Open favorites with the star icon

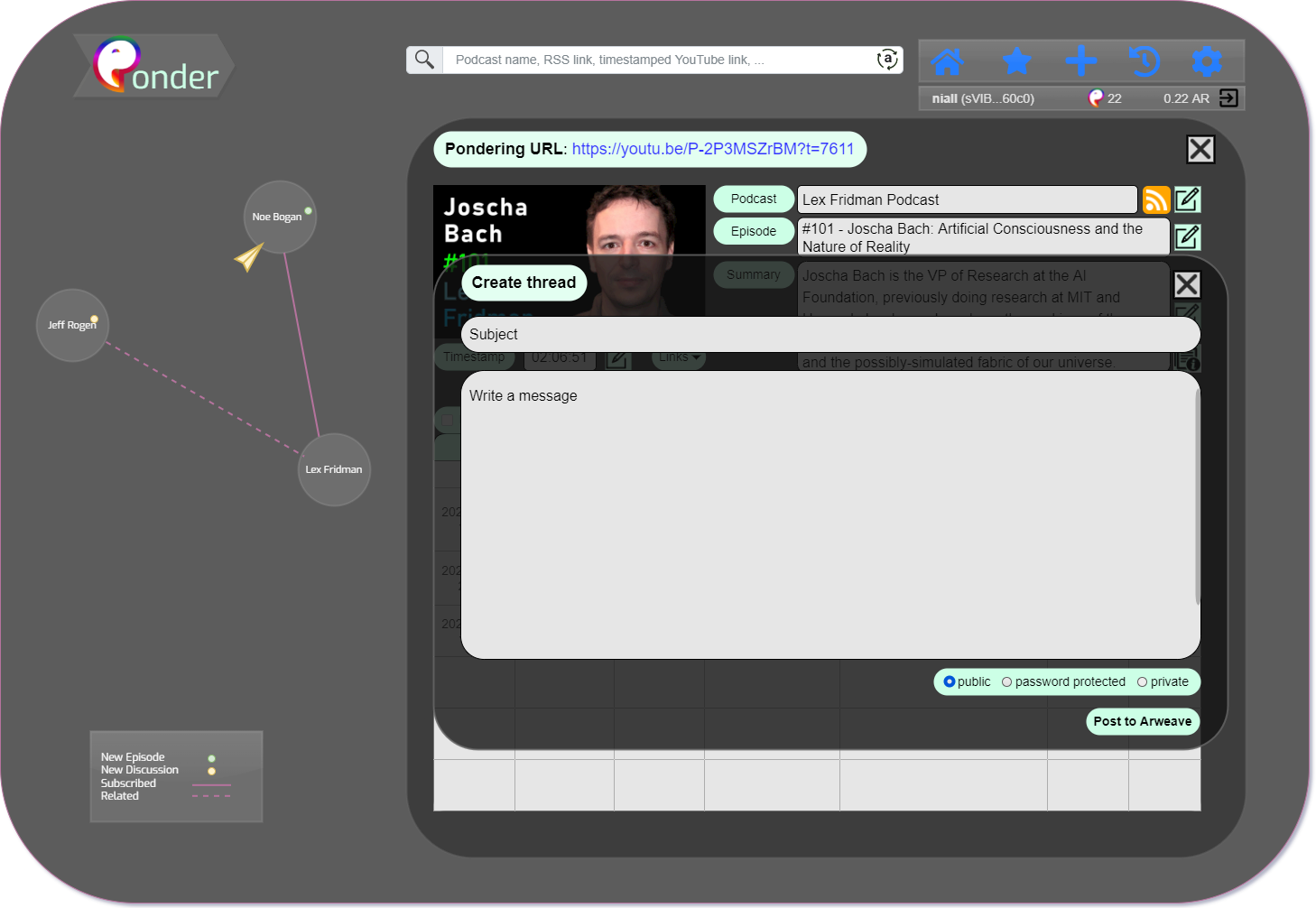[1016, 61]
